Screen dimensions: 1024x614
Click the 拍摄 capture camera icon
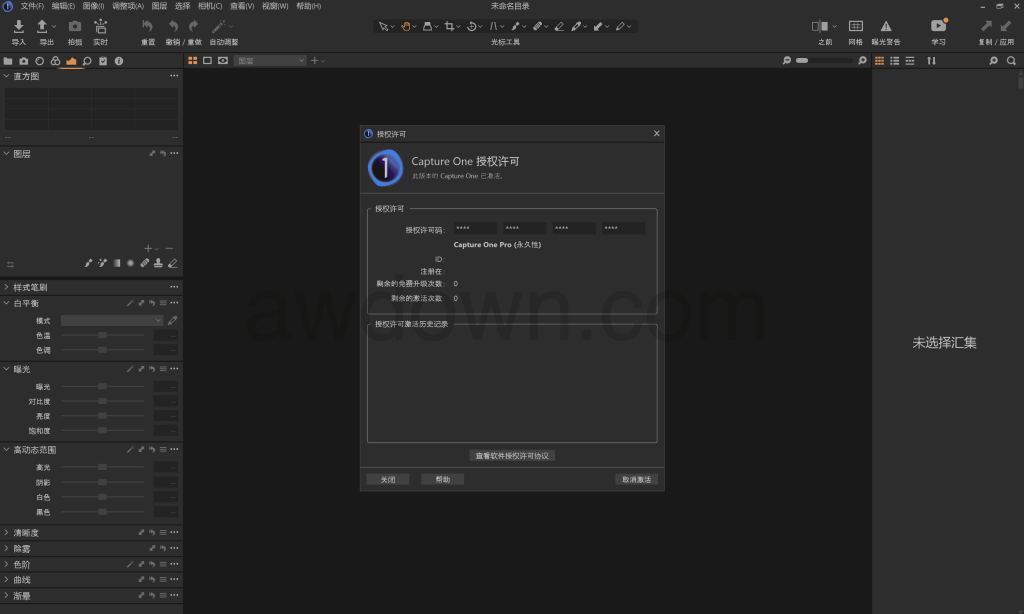74,27
